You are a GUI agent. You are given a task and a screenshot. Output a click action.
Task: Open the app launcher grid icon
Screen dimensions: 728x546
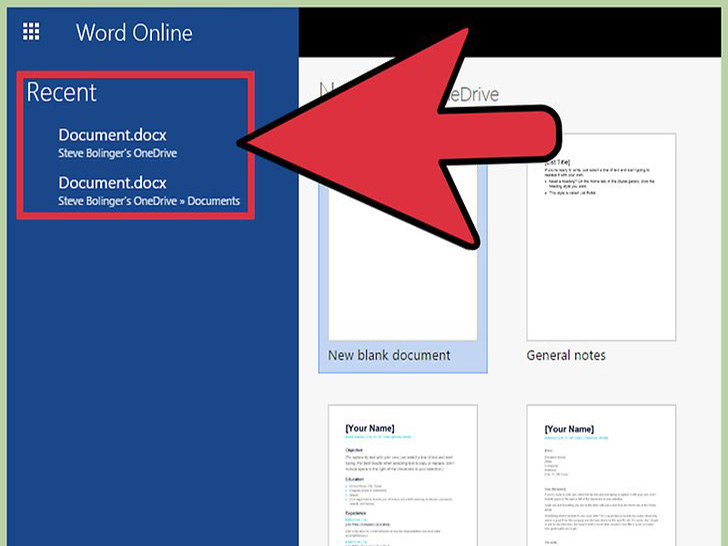(31, 32)
